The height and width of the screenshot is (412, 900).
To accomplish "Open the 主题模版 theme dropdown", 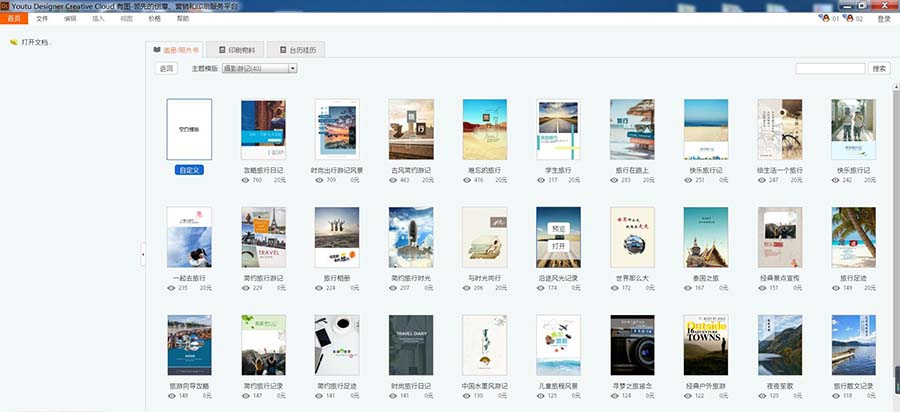I will coord(259,68).
